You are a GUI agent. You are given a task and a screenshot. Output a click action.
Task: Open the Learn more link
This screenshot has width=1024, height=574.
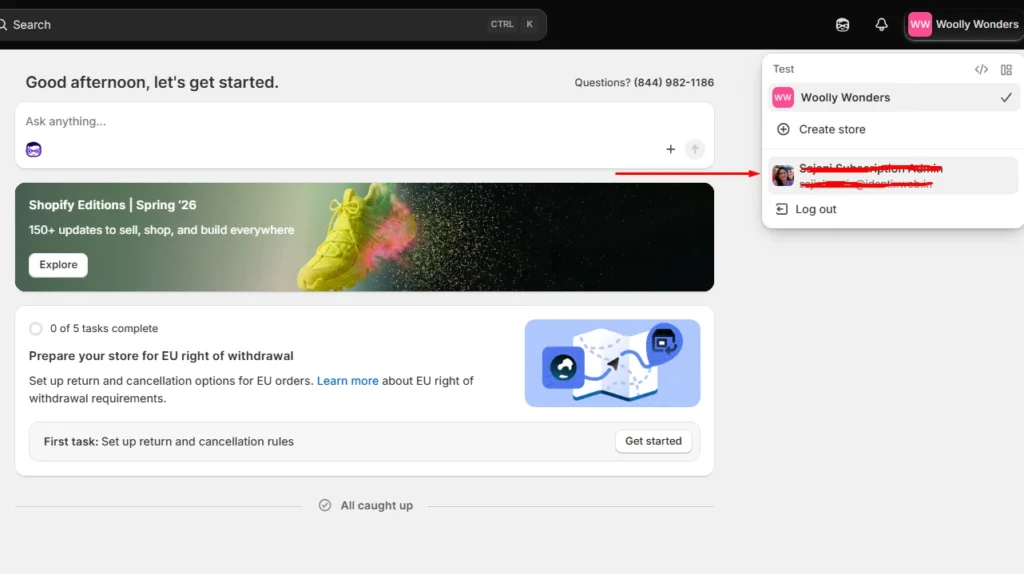point(347,381)
